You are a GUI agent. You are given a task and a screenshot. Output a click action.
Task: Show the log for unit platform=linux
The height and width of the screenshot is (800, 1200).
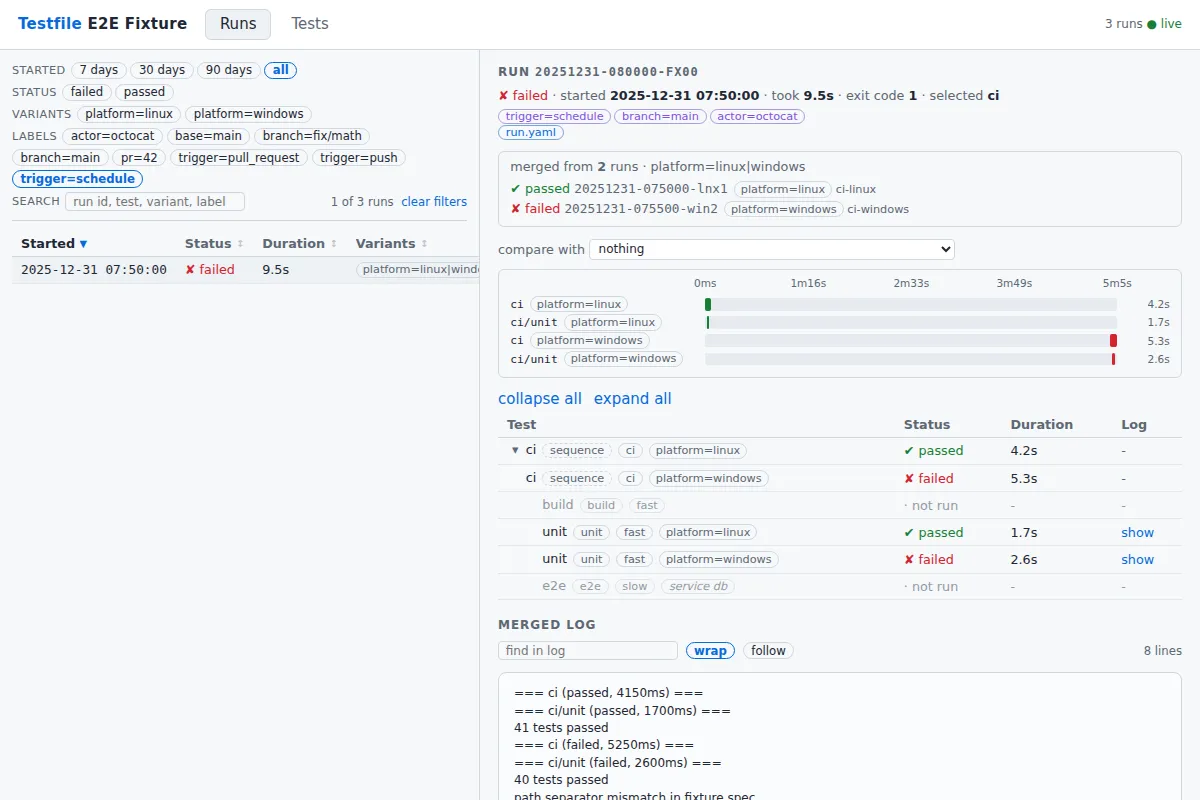pos(1138,533)
